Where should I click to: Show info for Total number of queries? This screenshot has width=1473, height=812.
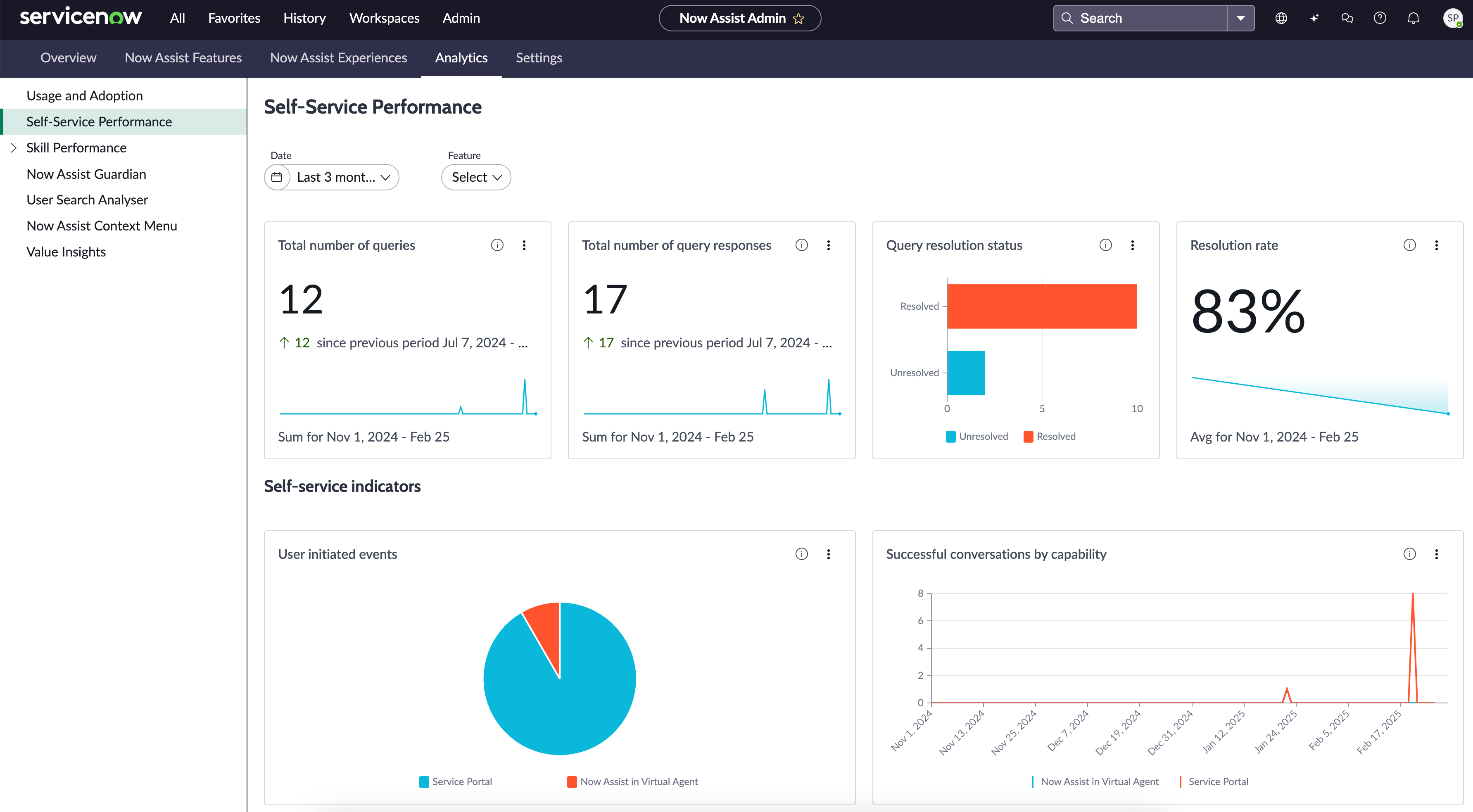tap(497, 245)
